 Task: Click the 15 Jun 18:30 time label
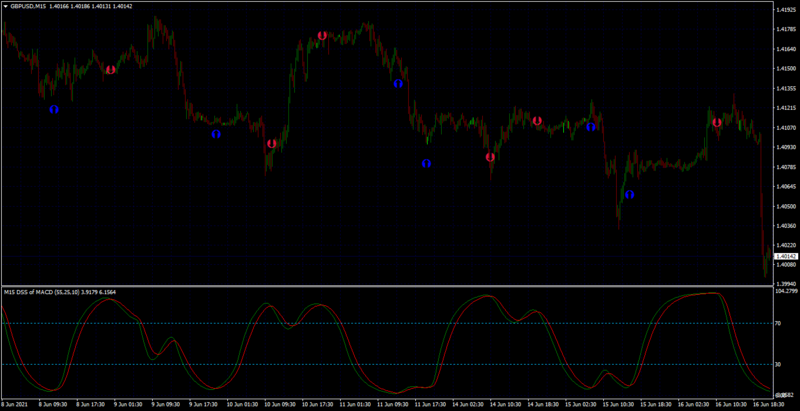click(654, 404)
